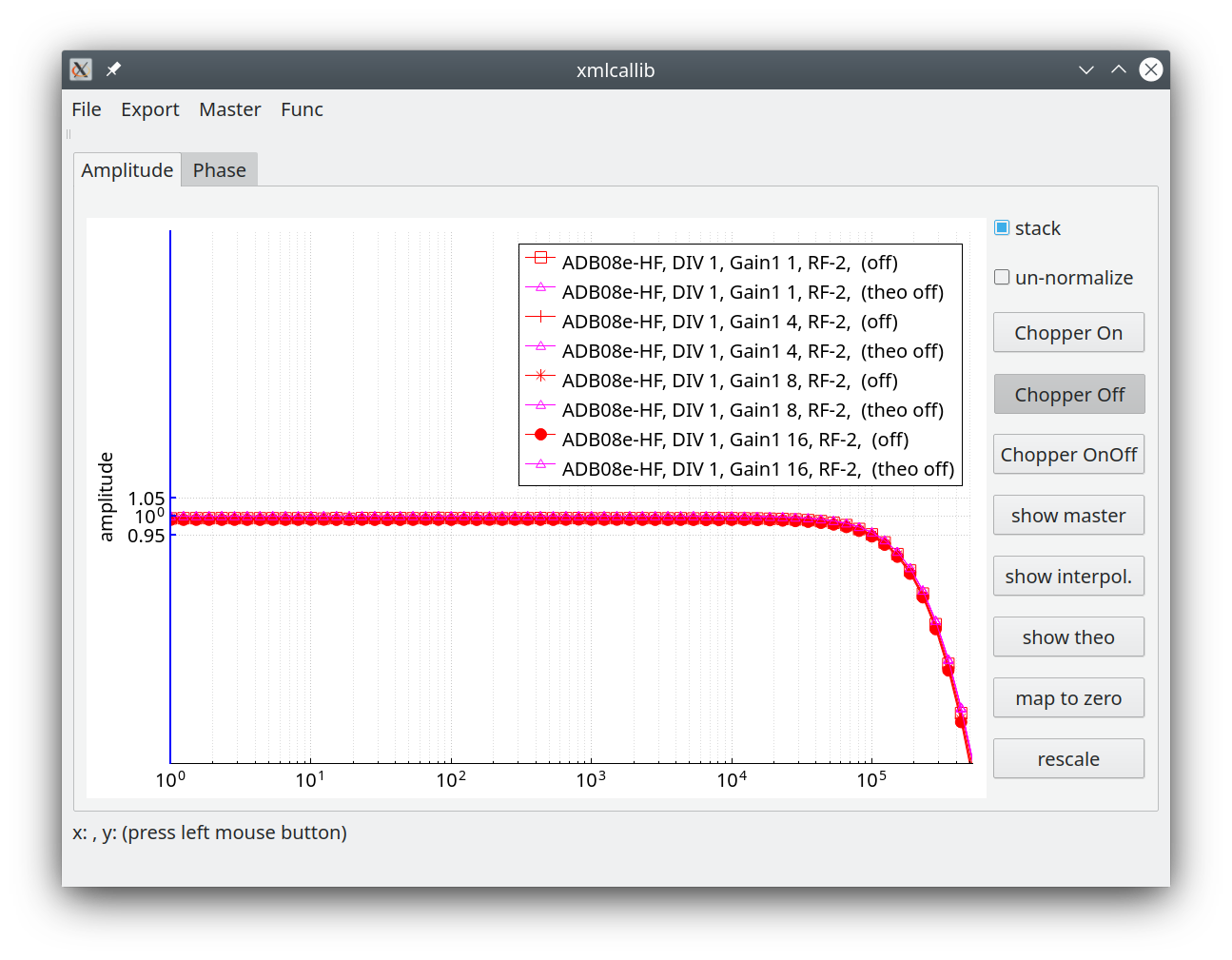1232x960 pixels.
Task: Click the Chopper Off button
Action: pyautogui.click(x=1068, y=394)
